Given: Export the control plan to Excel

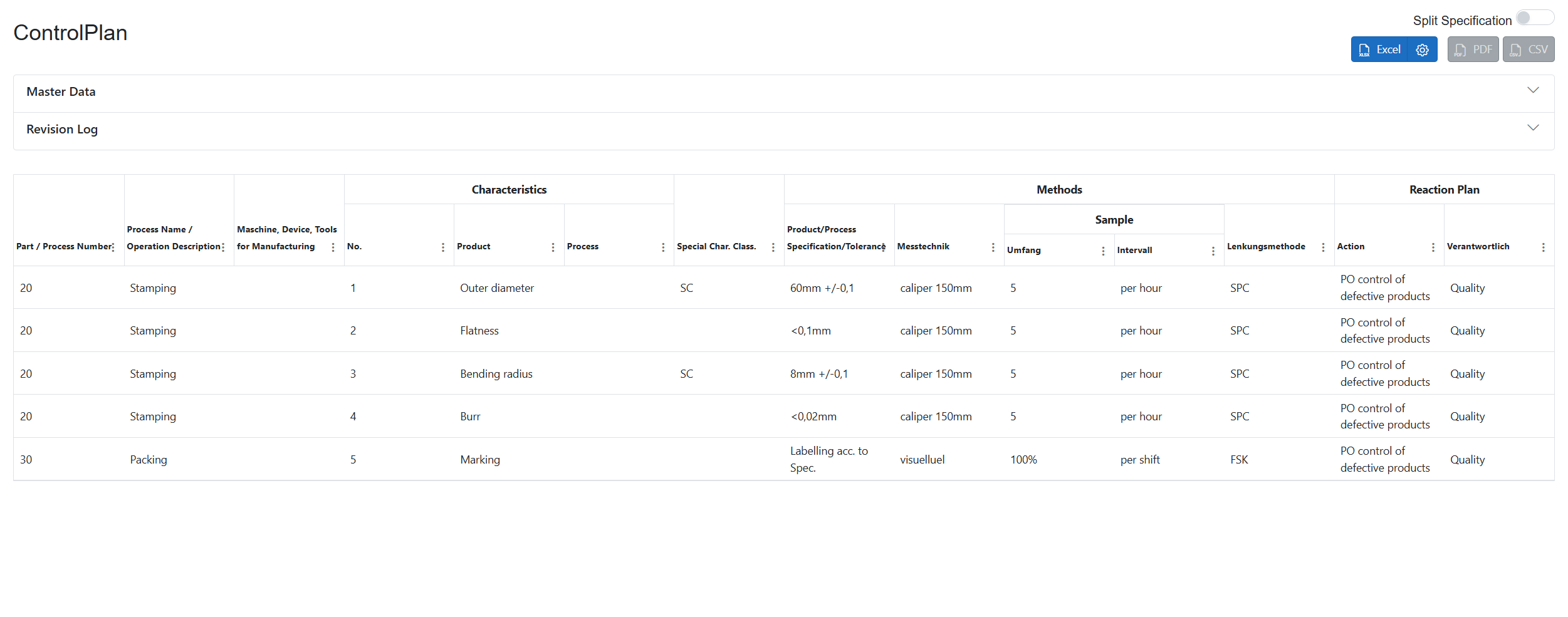Looking at the screenshot, I should click(x=1380, y=49).
